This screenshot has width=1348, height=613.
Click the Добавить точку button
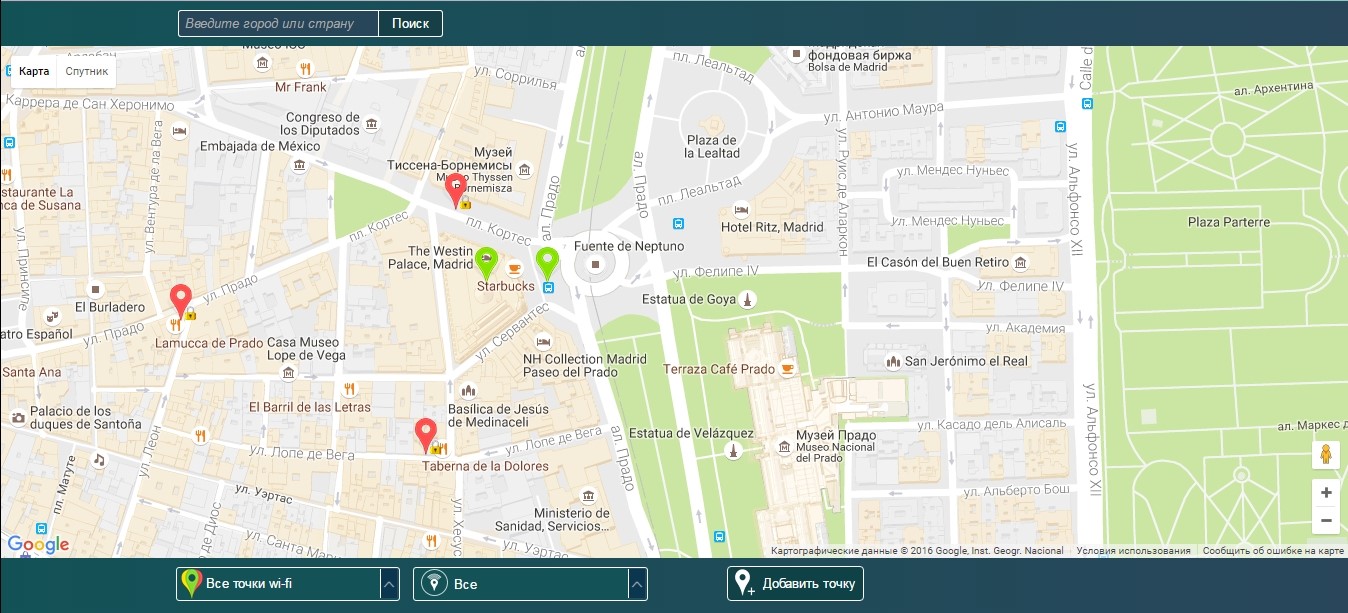tap(795, 583)
